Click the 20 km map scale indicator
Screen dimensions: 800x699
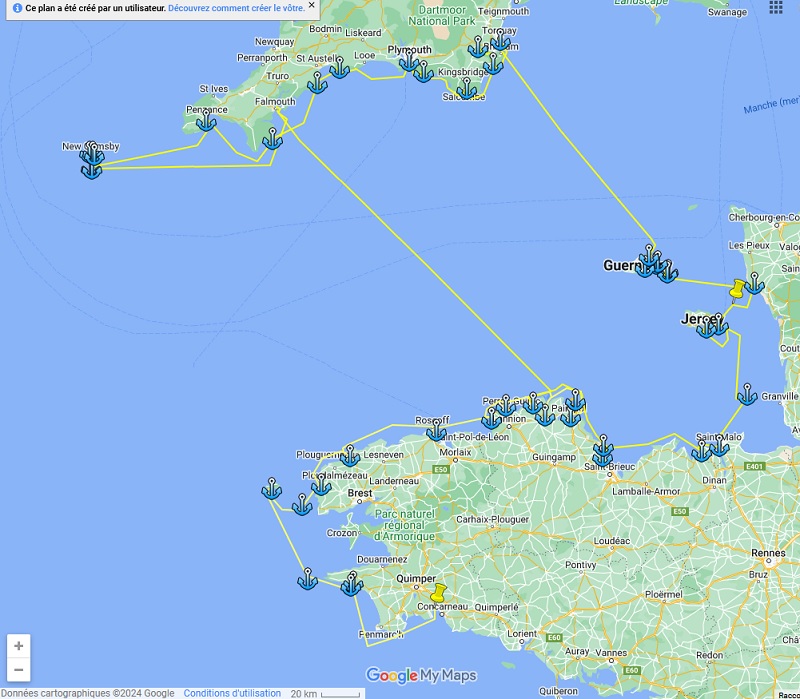coord(325,693)
